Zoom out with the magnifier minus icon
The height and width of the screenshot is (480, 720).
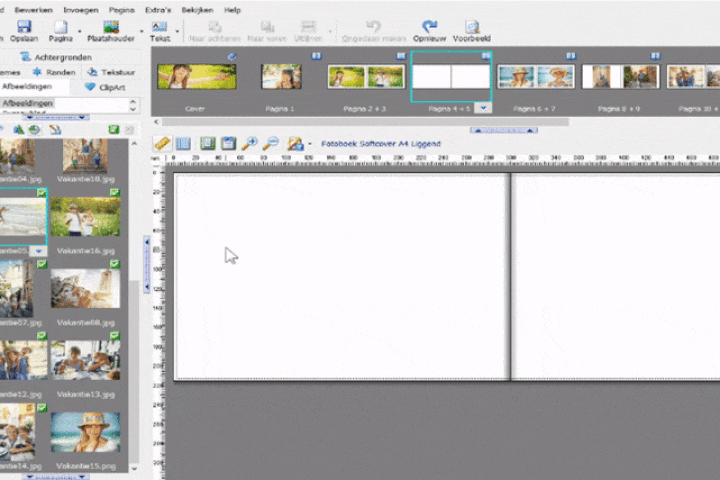(271, 144)
